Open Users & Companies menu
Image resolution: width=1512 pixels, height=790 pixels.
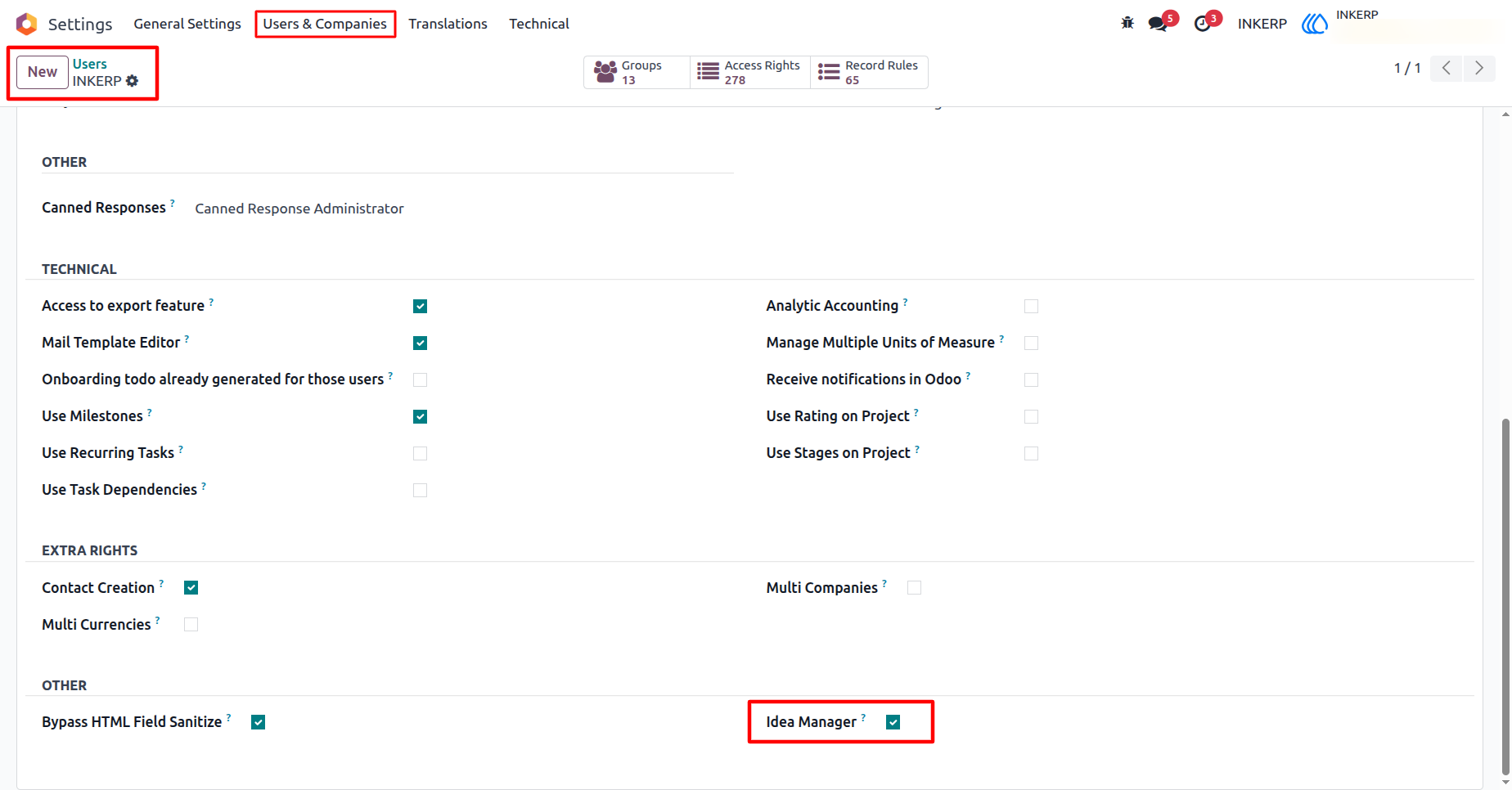tap(325, 24)
